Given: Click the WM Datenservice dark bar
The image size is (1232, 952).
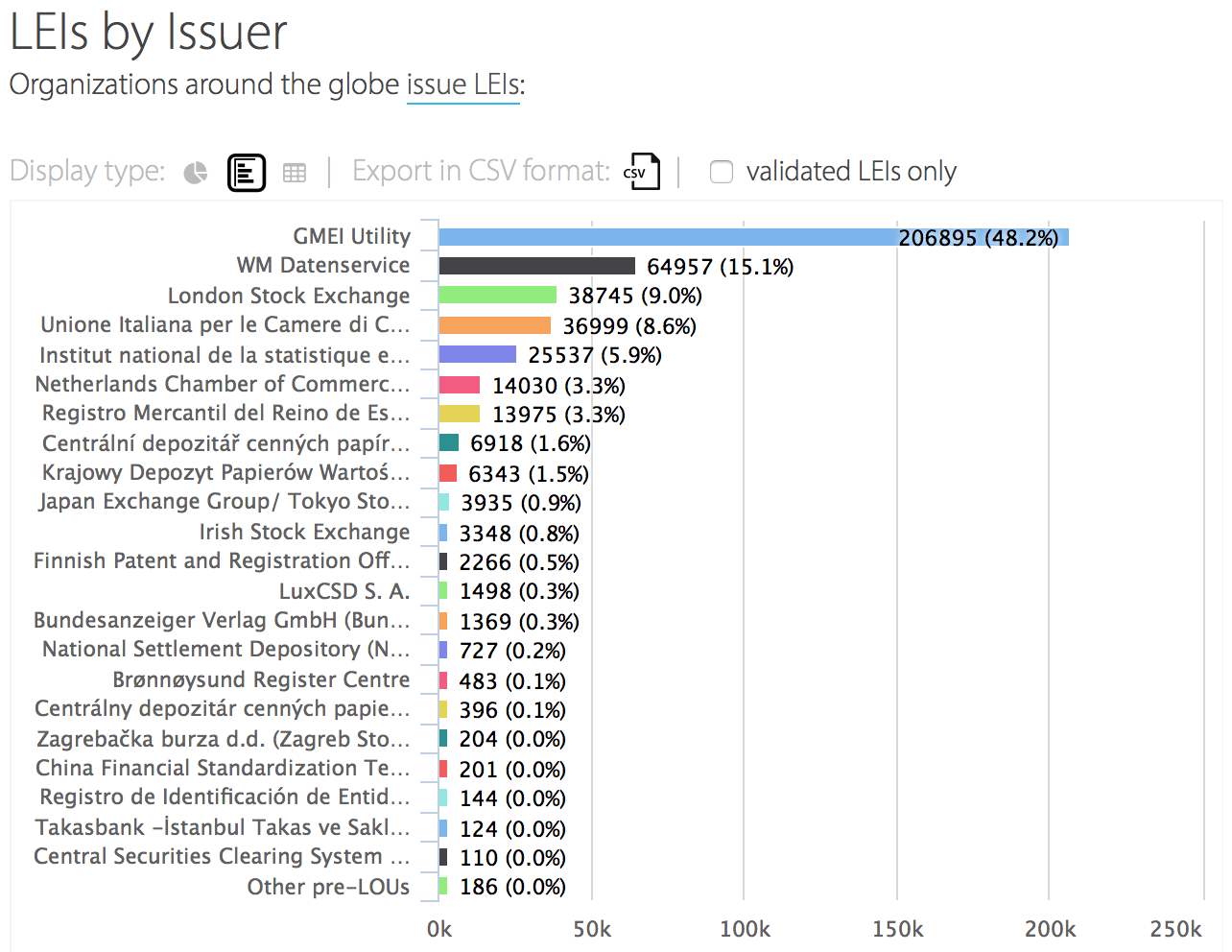Looking at the screenshot, I should [x=537, y=266].
